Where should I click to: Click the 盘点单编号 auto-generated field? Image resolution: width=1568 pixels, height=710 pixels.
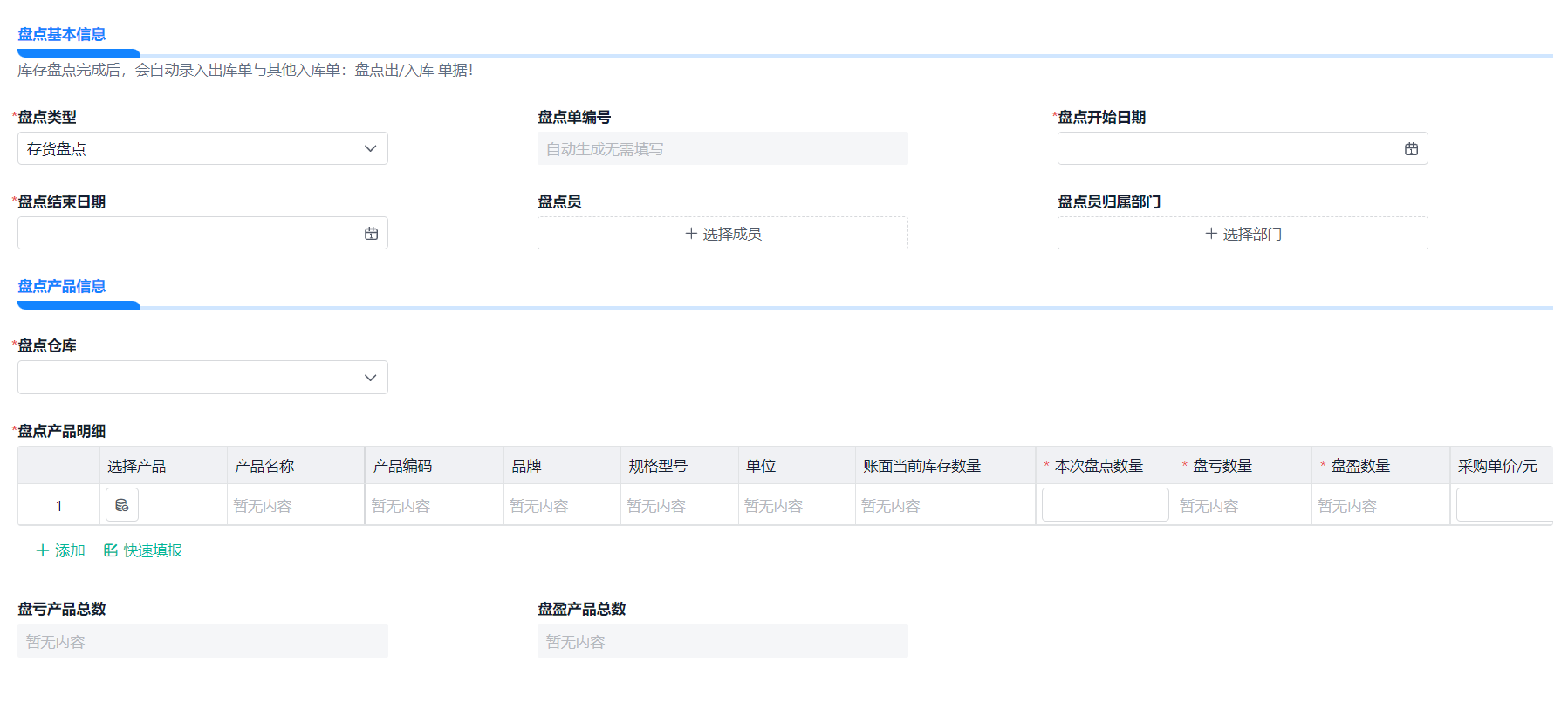722,148
